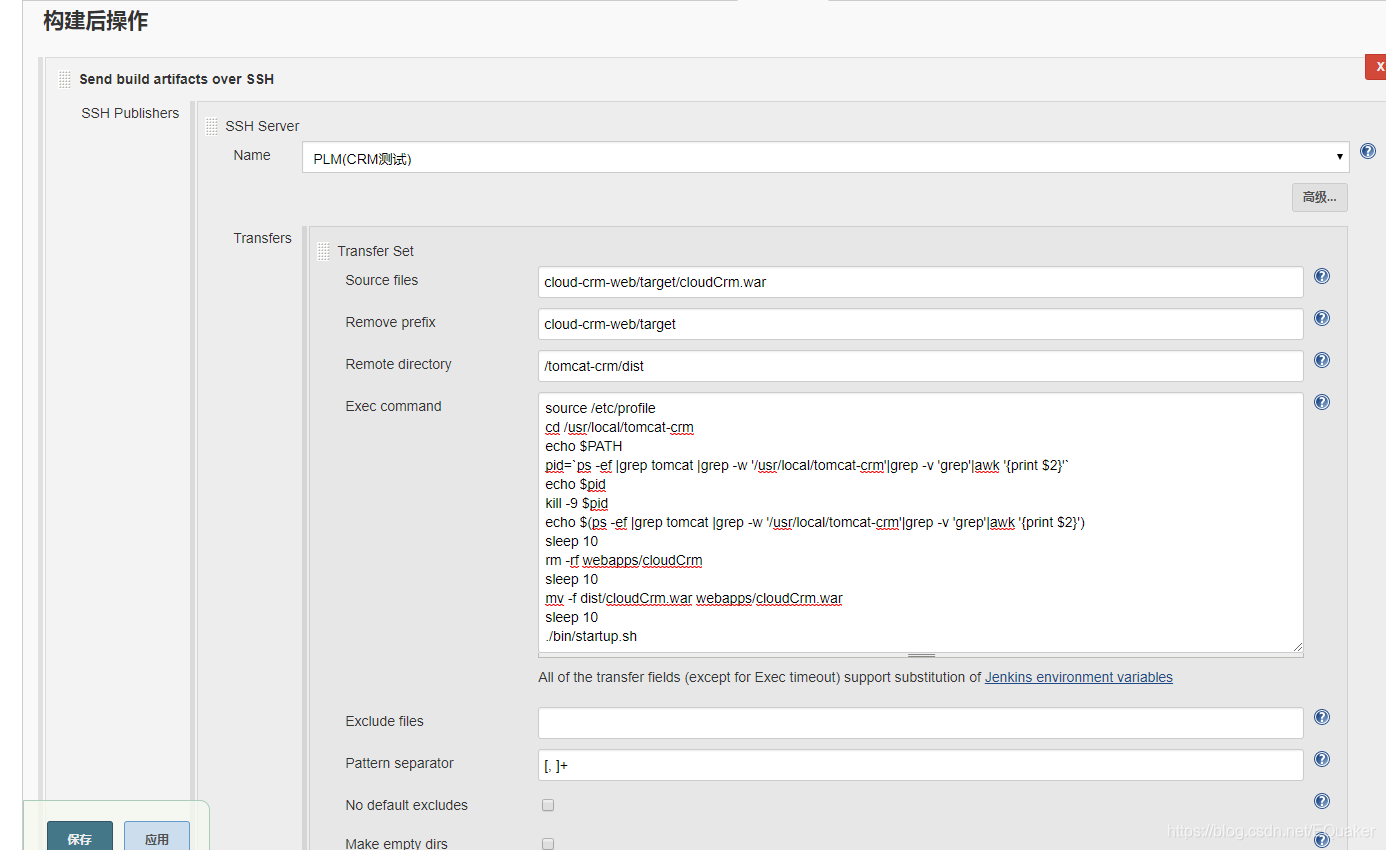The height and width of the screenshot is (850, 1386).
Task: Open the SSH server Name dropdown
Action: (x=825, y=157)
